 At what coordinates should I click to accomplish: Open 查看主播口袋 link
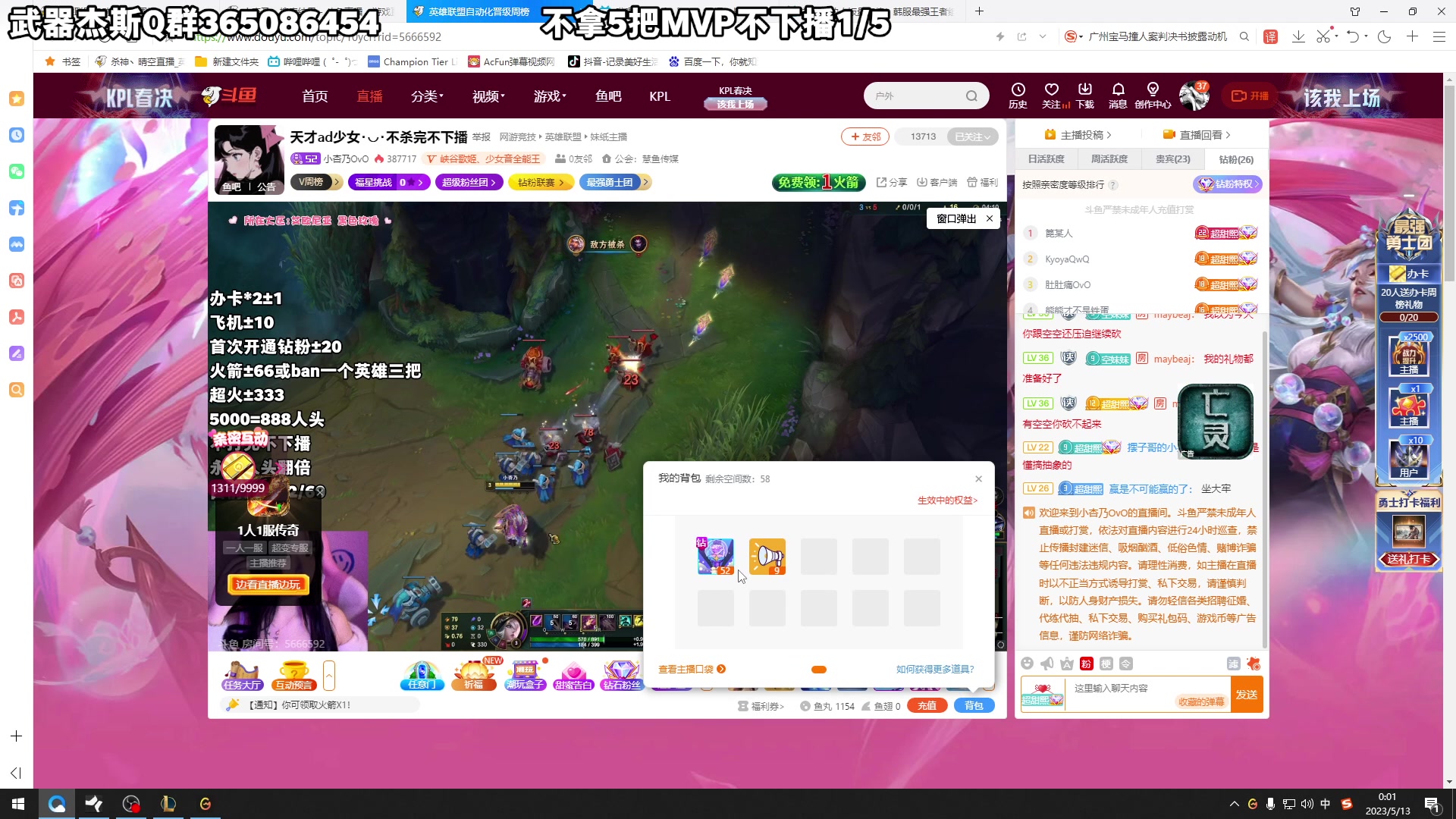pos(692,669)
